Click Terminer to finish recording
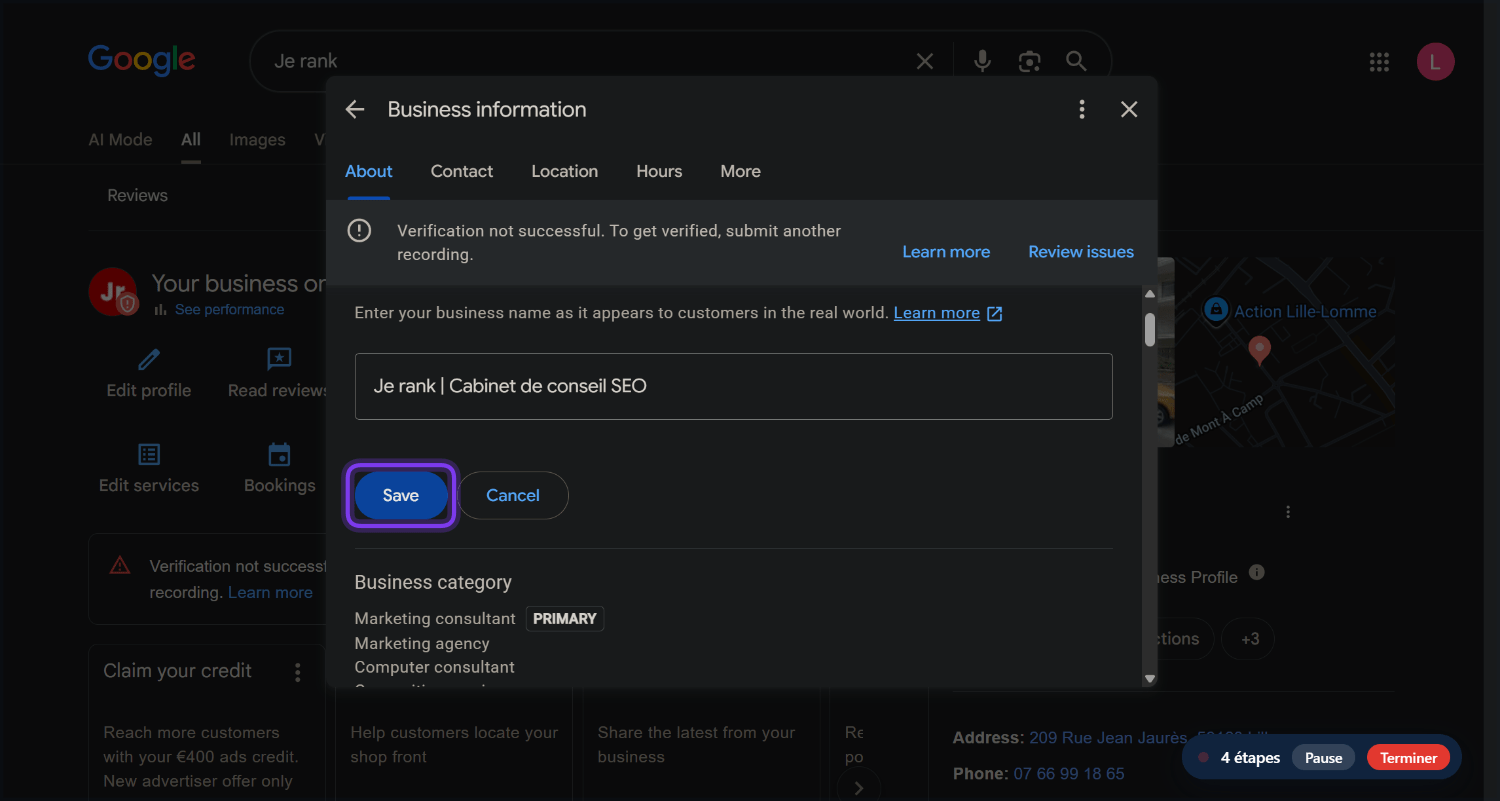Screen dimensions: 1500x801 point(1408,758)
